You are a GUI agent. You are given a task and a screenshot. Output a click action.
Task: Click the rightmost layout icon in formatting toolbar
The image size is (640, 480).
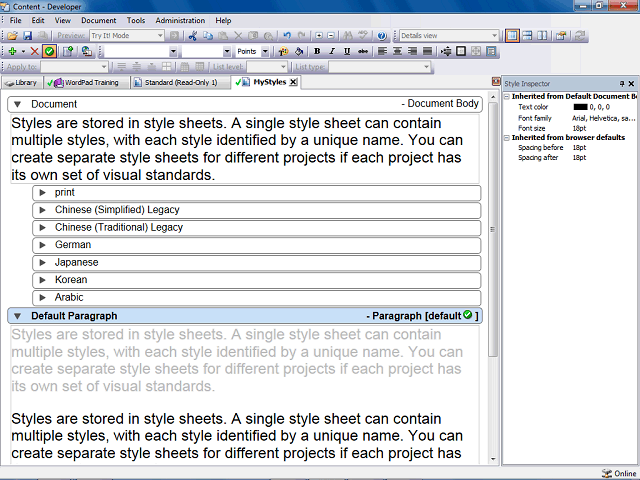coord(491,51)
